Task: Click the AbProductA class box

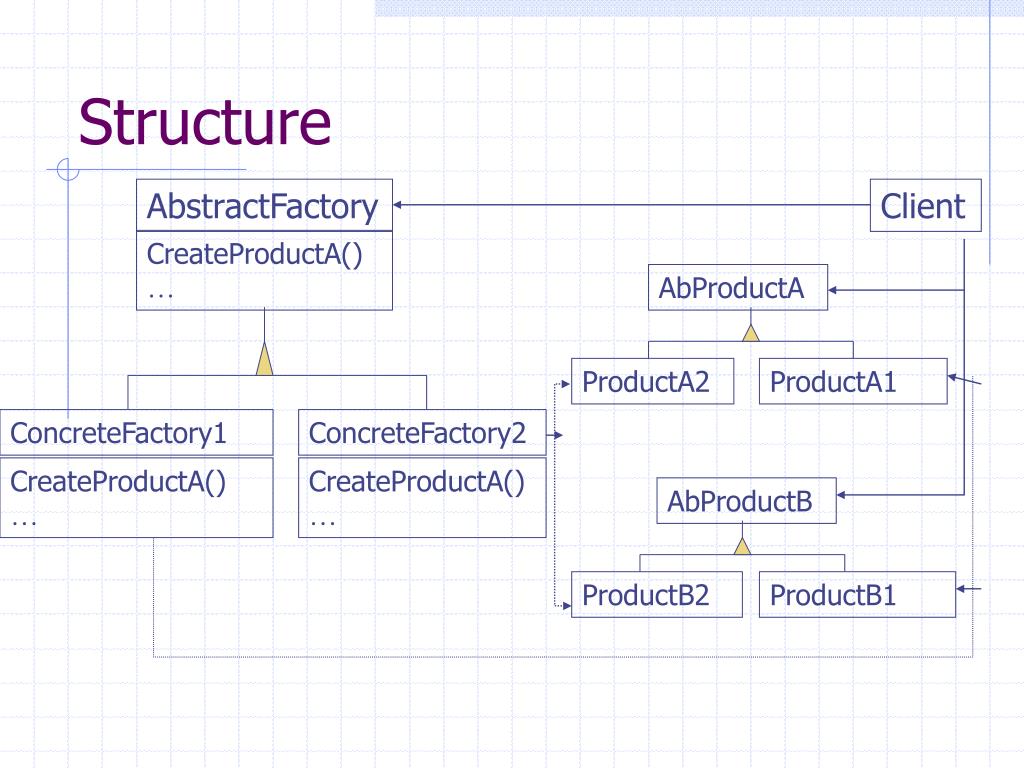Action: 738,288
